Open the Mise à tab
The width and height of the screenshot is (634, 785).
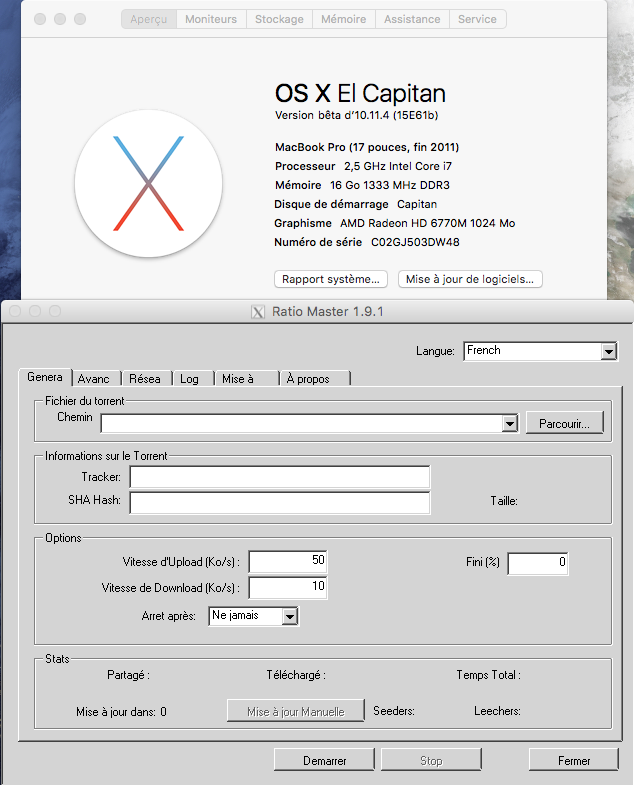click(x=247, y=378)
